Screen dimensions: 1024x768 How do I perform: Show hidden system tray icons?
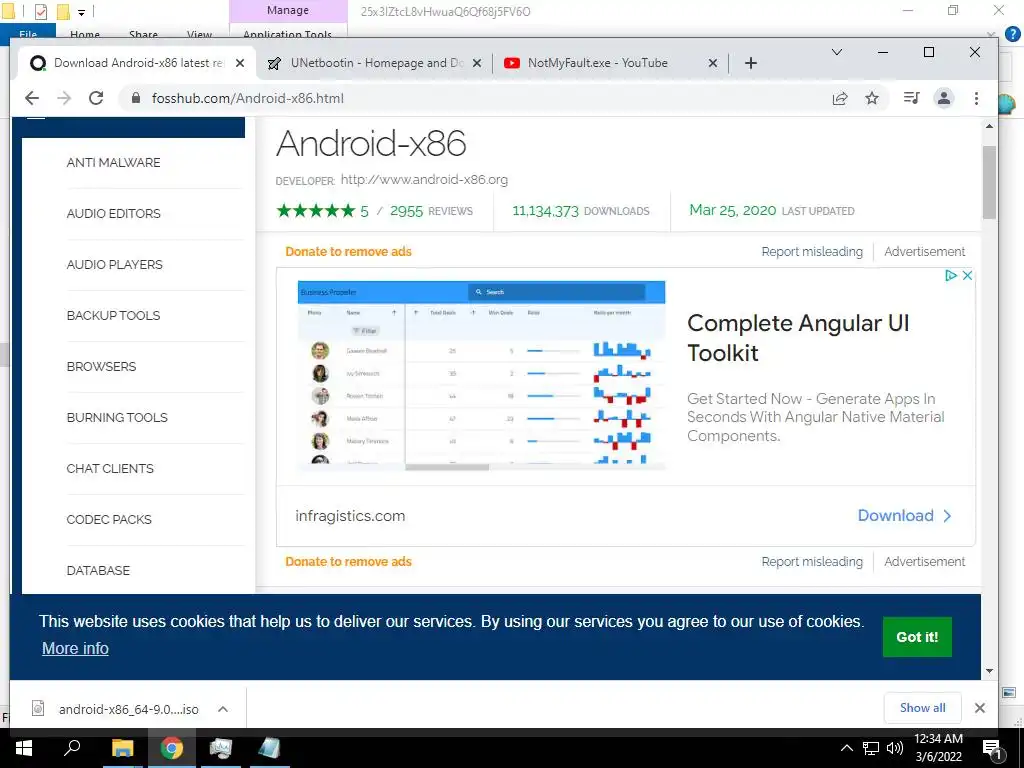coord(846,748)
